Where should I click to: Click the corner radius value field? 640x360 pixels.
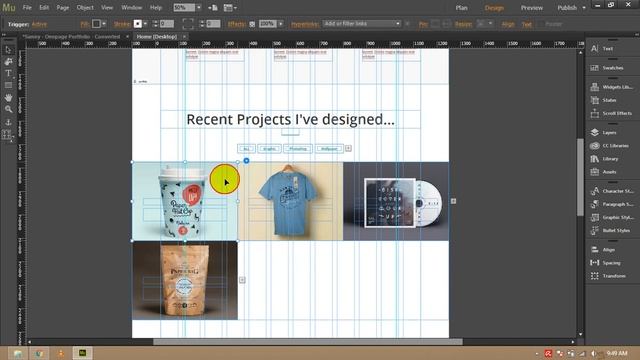point(213,24)
